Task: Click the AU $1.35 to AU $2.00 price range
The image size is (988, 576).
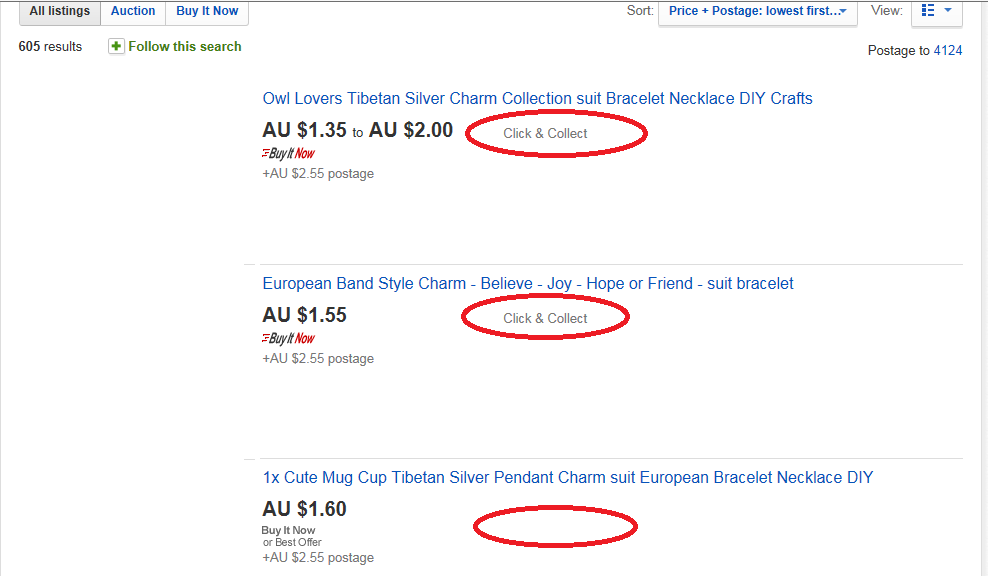Action: [357, 130]
